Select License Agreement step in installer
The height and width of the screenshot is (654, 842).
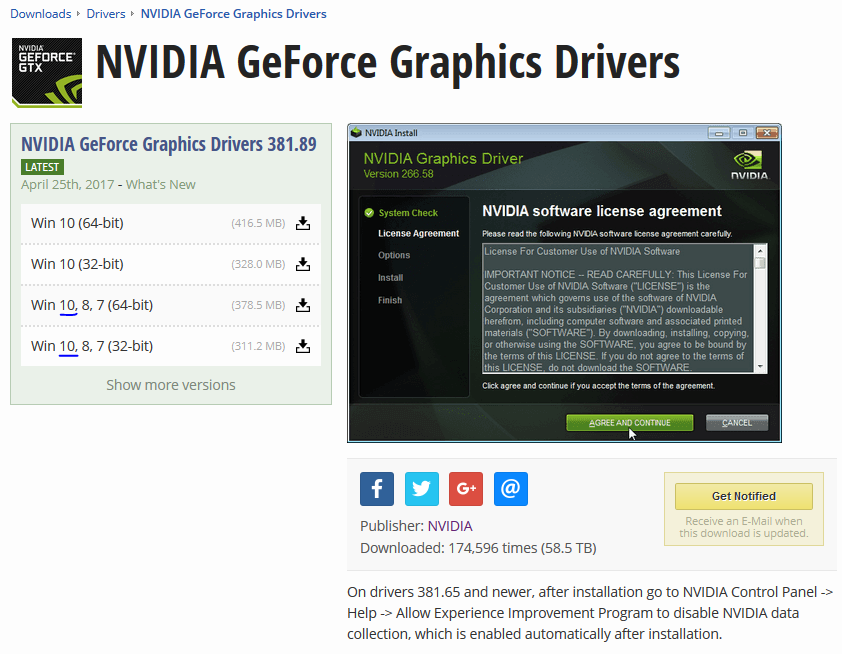point(418,234)
